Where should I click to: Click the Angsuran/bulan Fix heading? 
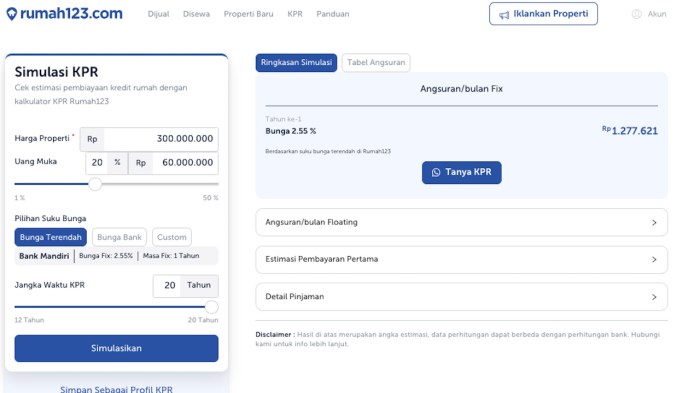461,89
